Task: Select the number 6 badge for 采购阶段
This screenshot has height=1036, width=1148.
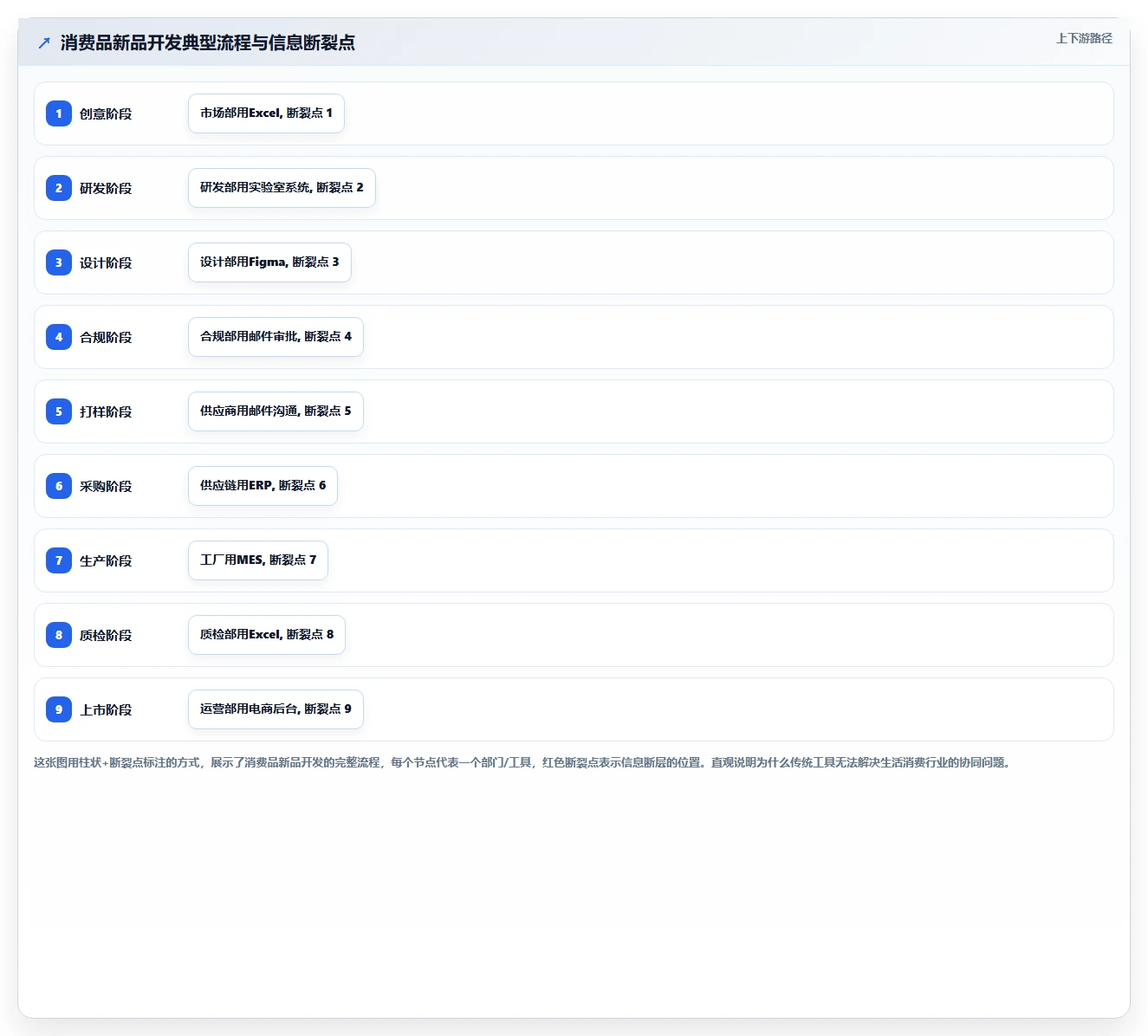Action: 59,486
